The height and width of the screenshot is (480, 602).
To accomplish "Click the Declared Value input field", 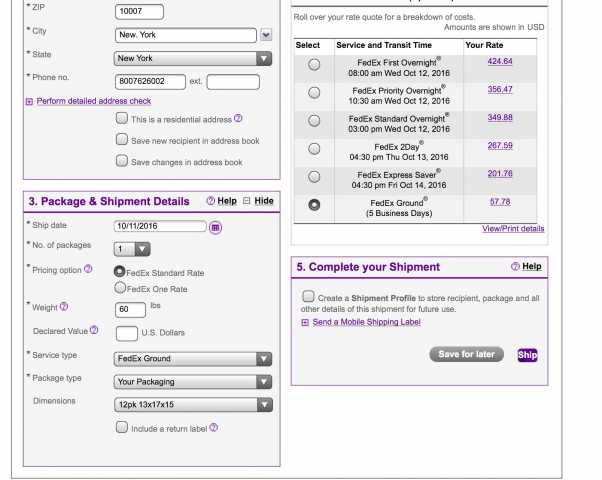I will coord(127,333).
